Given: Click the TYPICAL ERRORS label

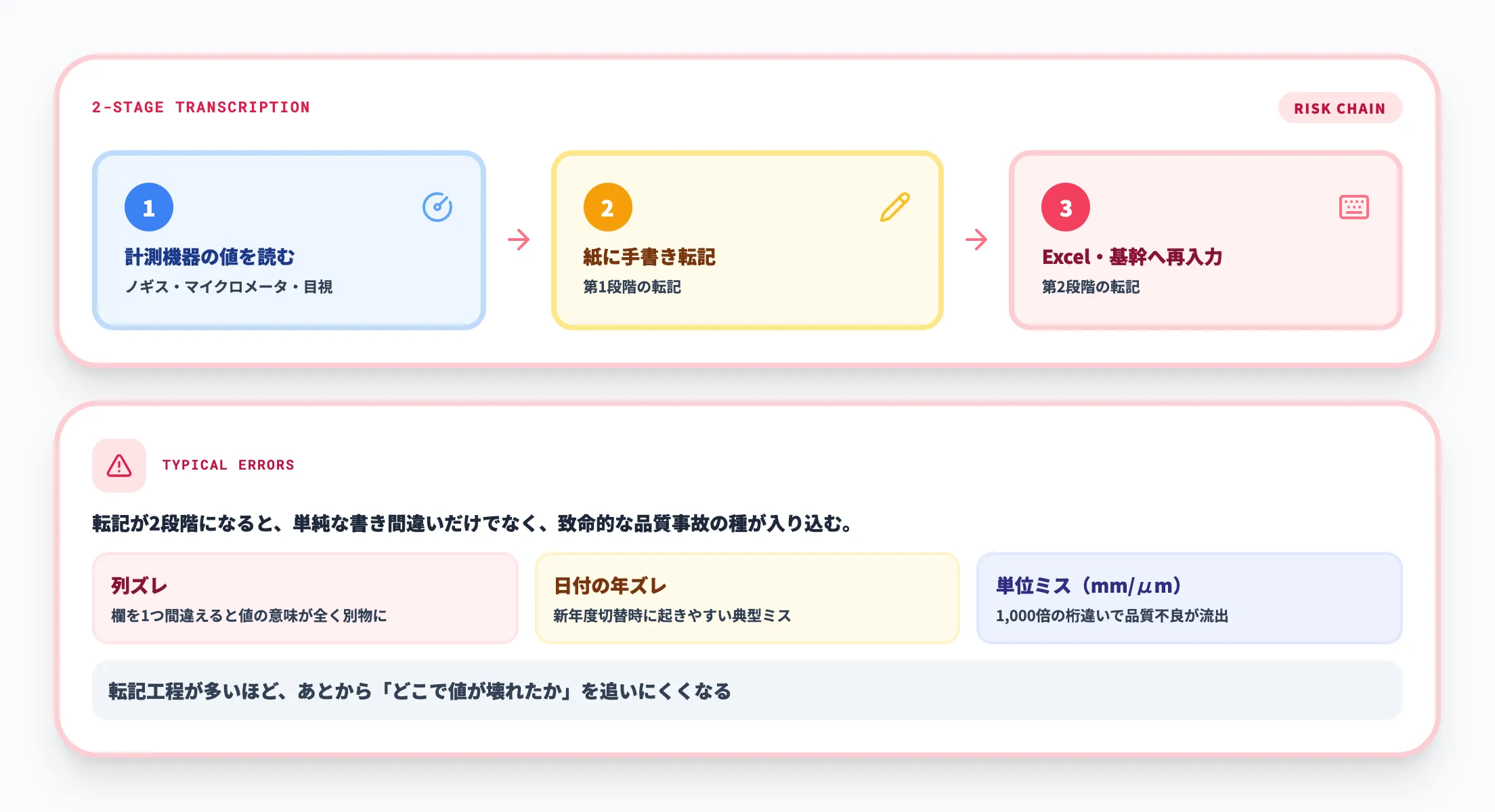Looking at the screenshot, I should click(228, 465).
